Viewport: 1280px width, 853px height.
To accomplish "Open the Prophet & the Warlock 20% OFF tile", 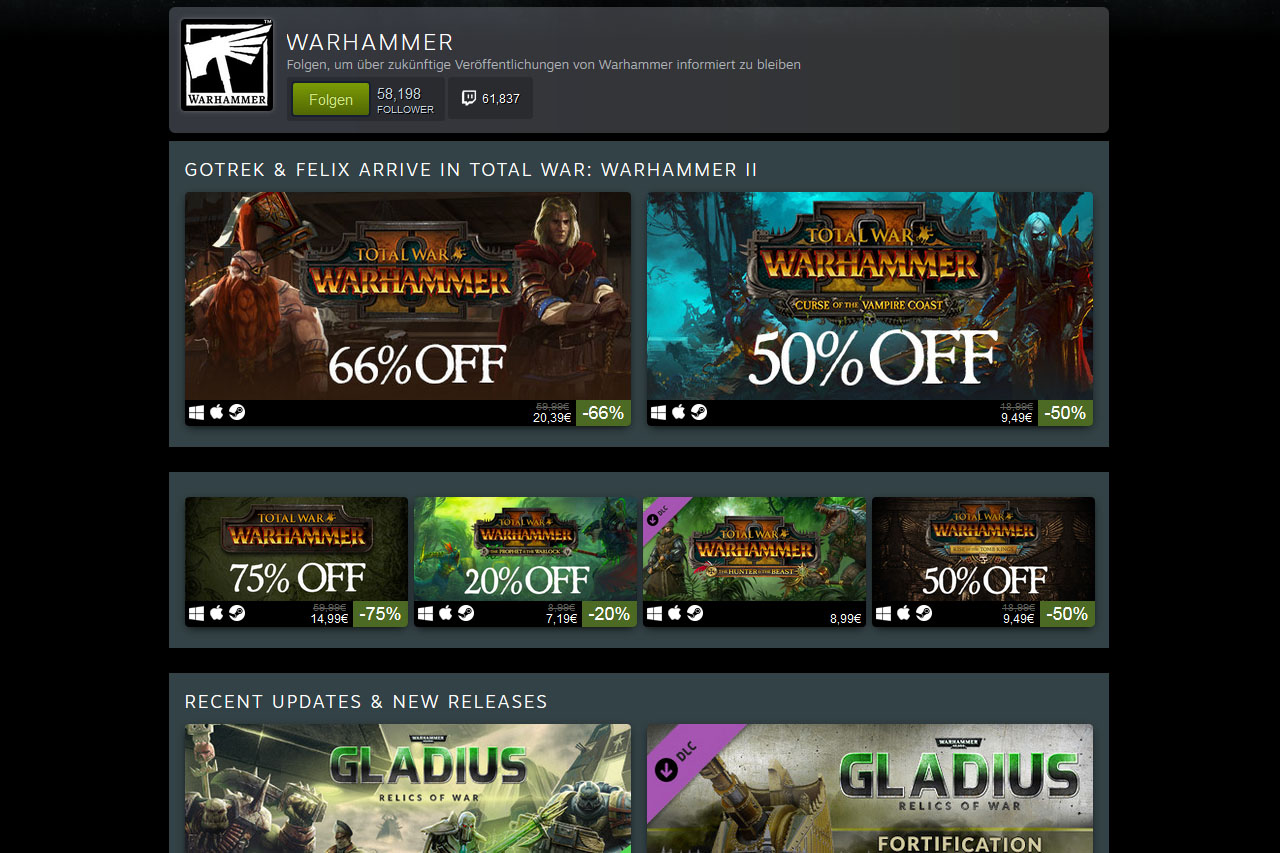I will coord(525,549).
